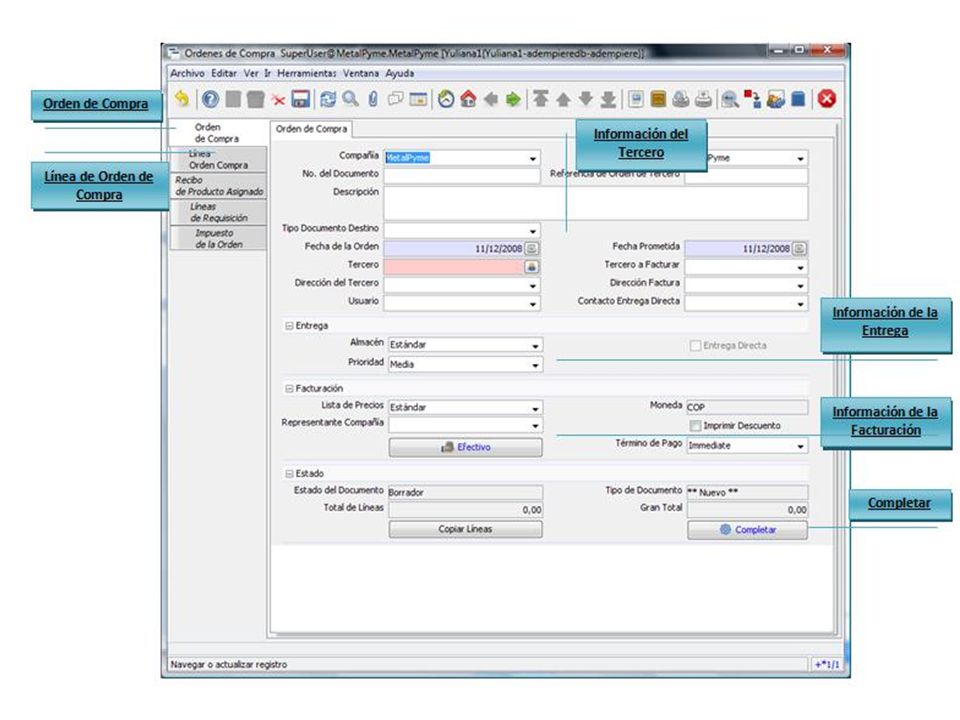Switch to Recibo de Producto Asignado tab
Screen dimensions: 960x720
[219, 186]
